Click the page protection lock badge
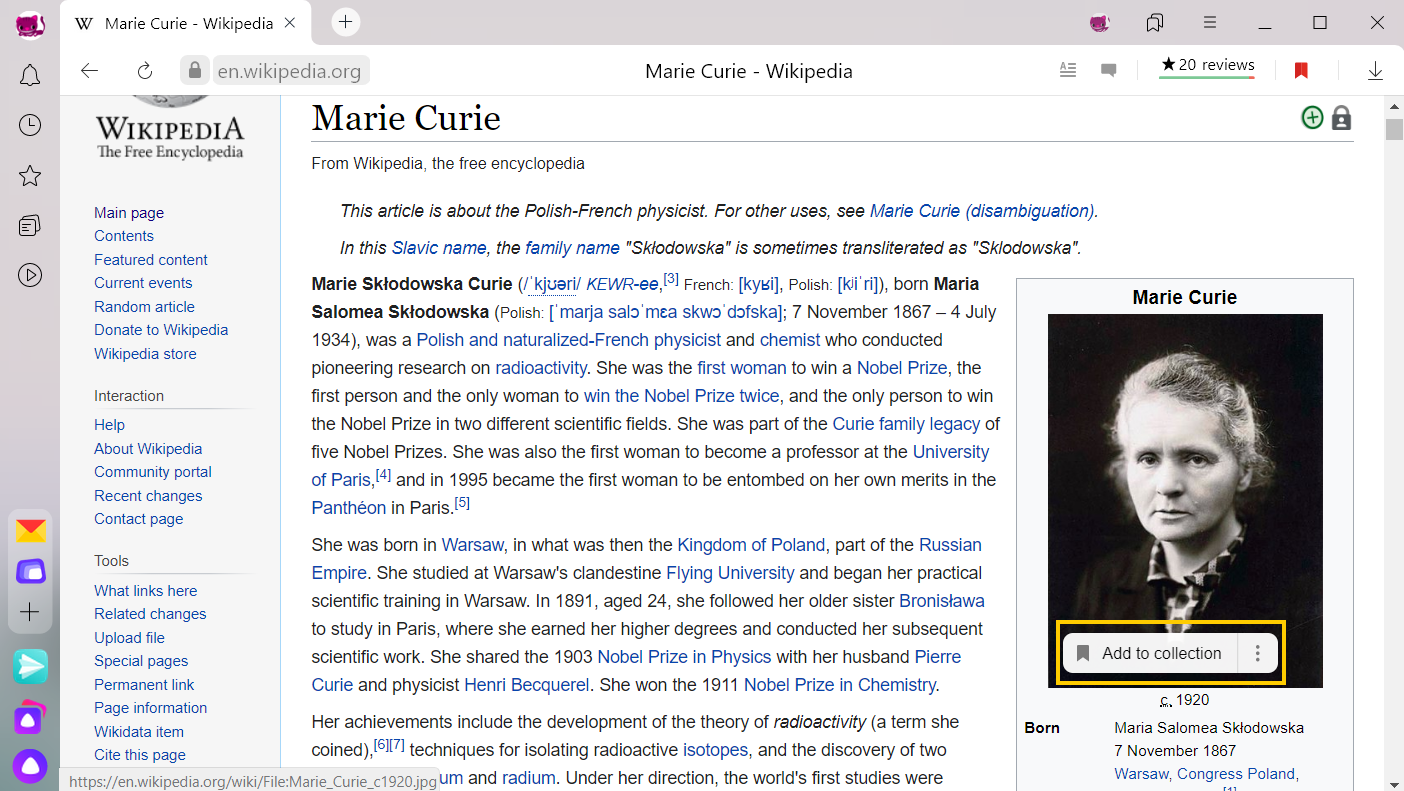Viewport: 1404px width, 791px height. click(1342, 118)
